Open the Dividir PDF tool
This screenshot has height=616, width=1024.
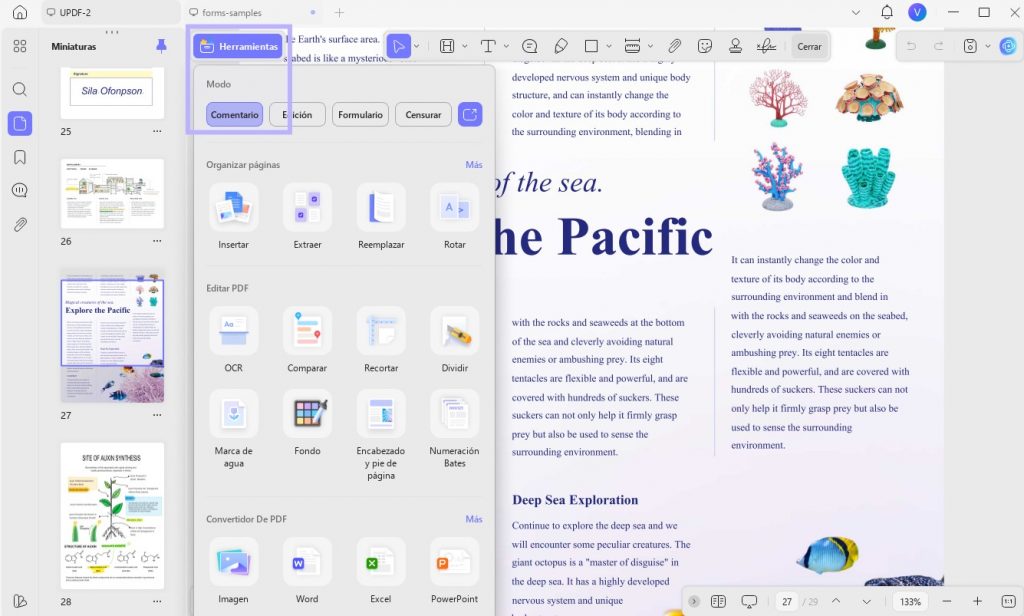click(455, 341)
